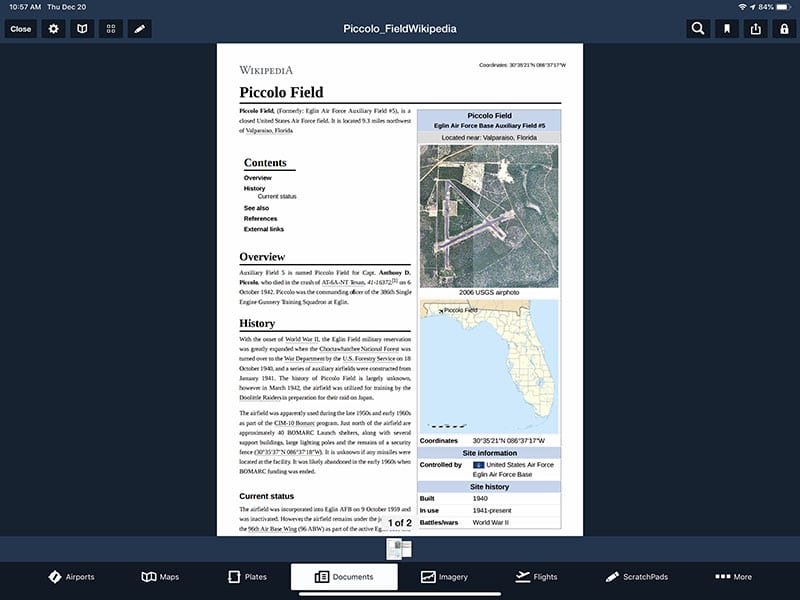Viewport: 800px width, 600px height.
Task: Tap coordinates text at page top
Action: (x=522, y=65)
